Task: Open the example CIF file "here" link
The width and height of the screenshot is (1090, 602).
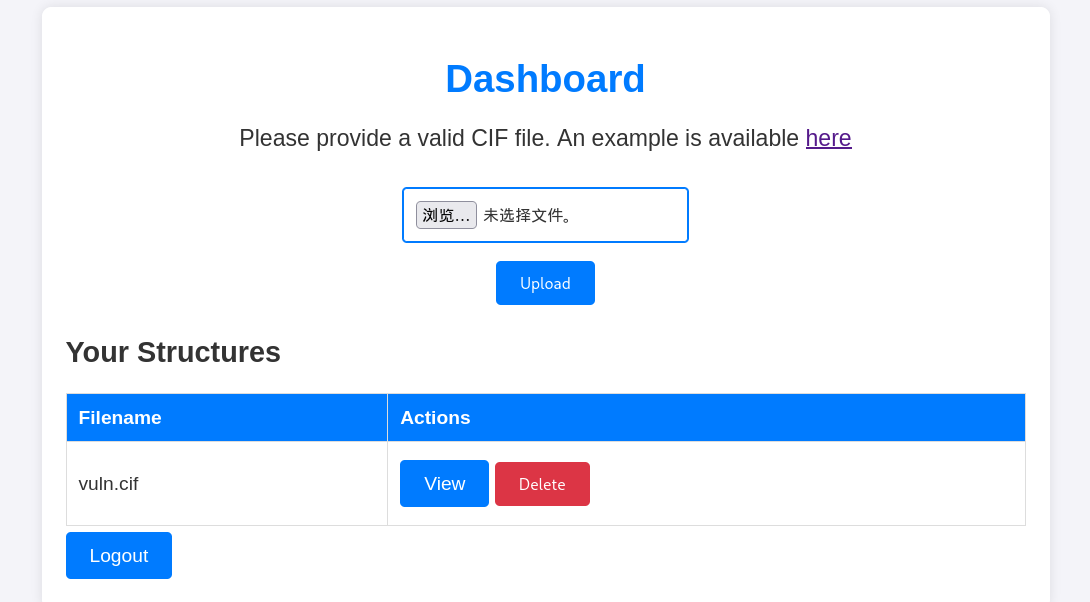Action: tap(828, 138)
